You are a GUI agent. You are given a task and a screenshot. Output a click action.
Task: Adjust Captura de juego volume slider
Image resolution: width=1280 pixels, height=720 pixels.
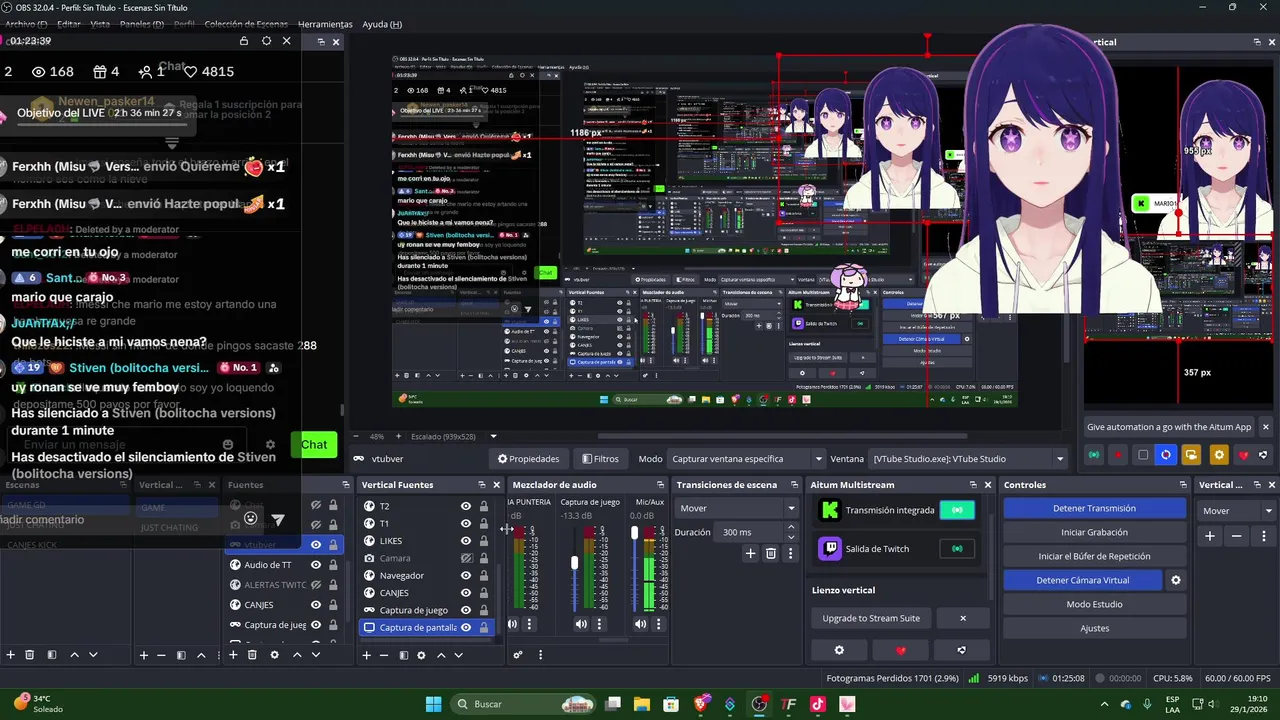click(x=574, y=563)
